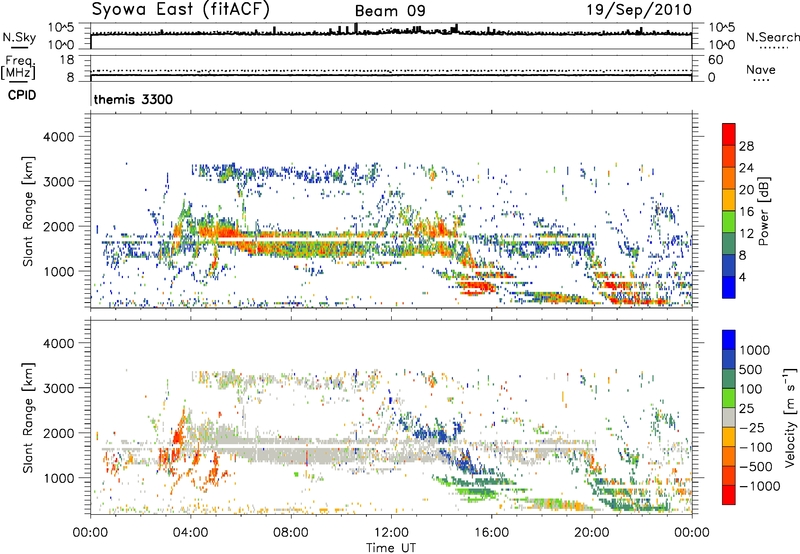
Task: Click the 'Power [dB]' colorbar label
Action: click(x=764, y=211)
